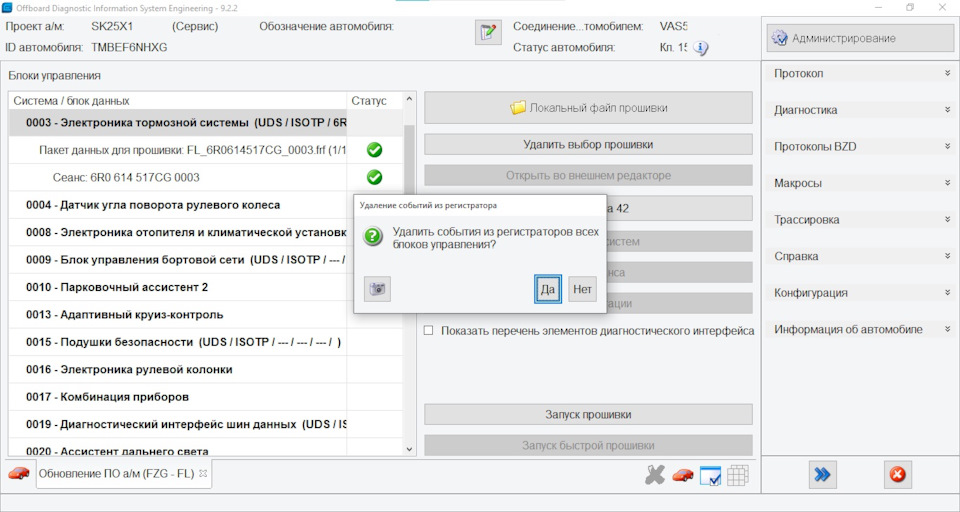Expand the Протоколы BZD section
Screen dimensions: 960x512
pos(859,146)
